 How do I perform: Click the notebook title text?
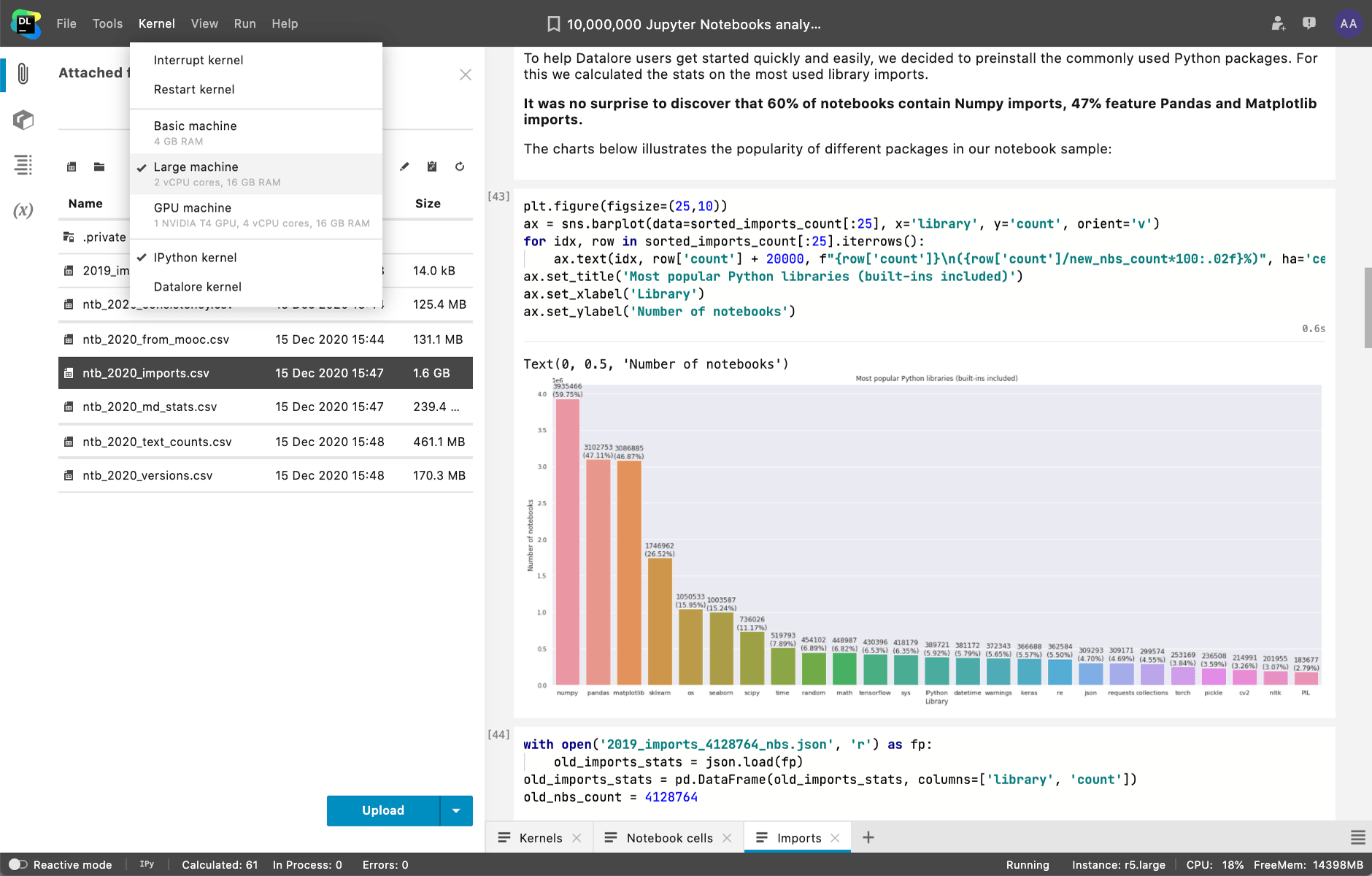pos(694,24)
